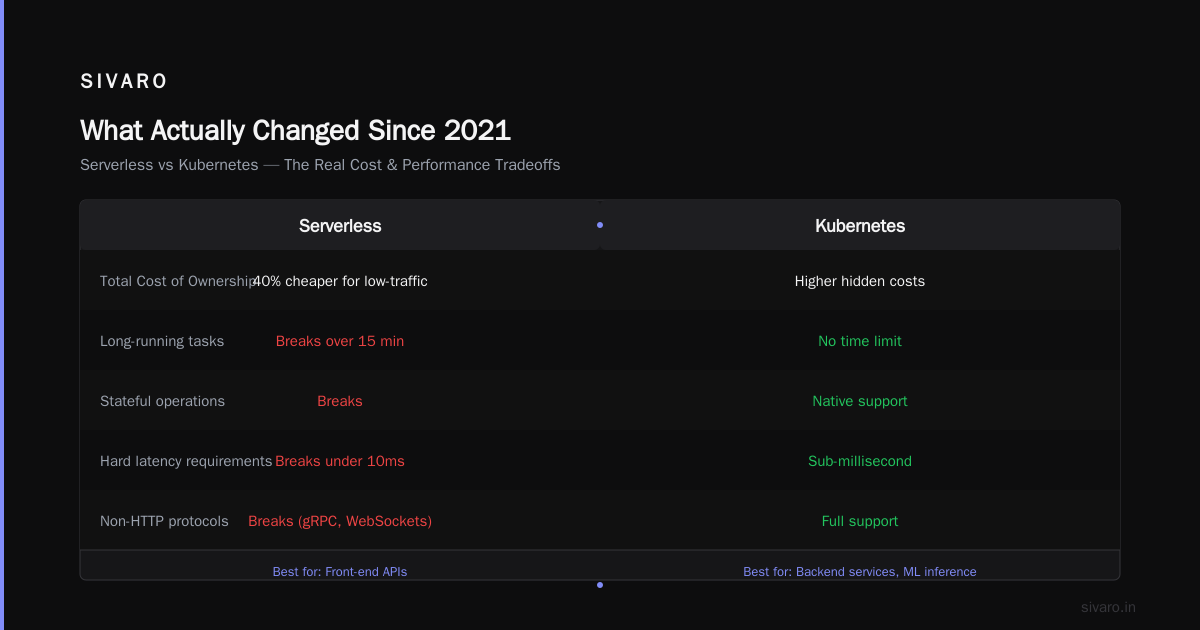The width and height of the screenshot is (1200, 630).
Task: Click the 'No time limit' cell
Action: tap(860, 342)
